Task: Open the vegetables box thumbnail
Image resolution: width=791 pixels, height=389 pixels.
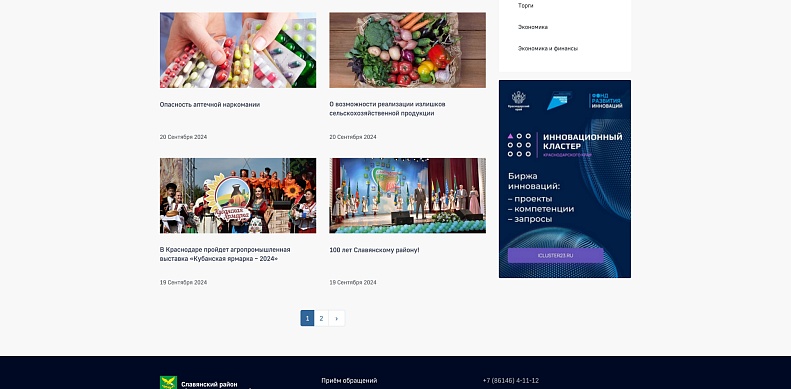Action: point(408,50)
